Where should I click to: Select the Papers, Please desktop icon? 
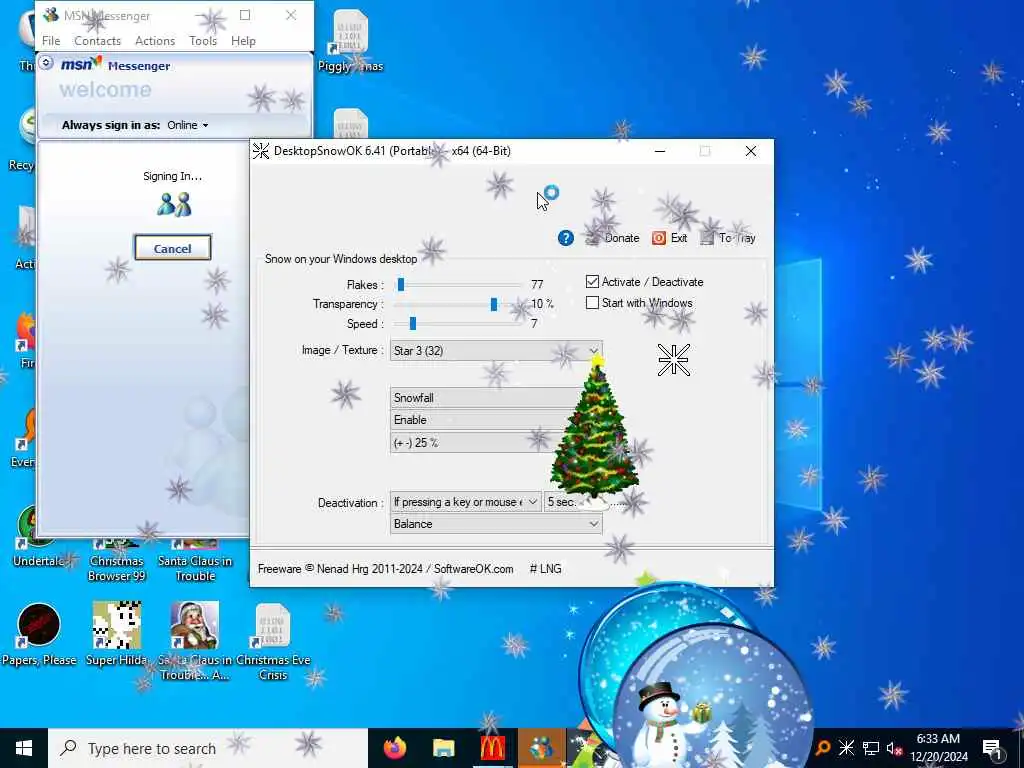coord(39,634)
